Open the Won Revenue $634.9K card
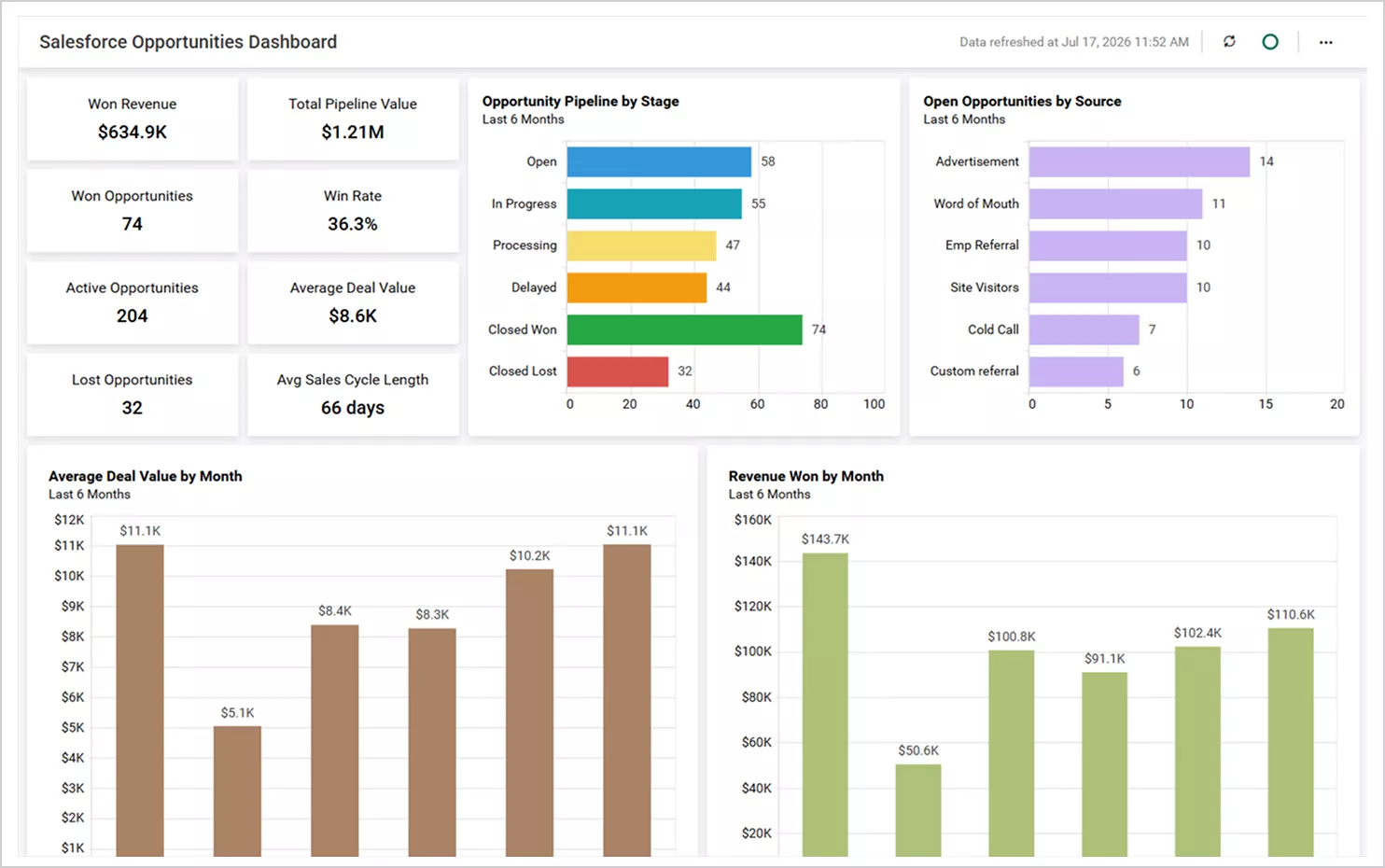The width and height of the screenshot is (1385, 868). (x=133, y=119)
